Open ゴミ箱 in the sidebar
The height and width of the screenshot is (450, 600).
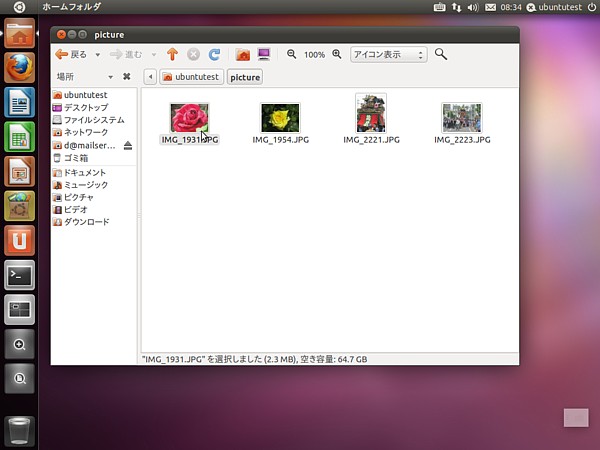coord(94,158)
